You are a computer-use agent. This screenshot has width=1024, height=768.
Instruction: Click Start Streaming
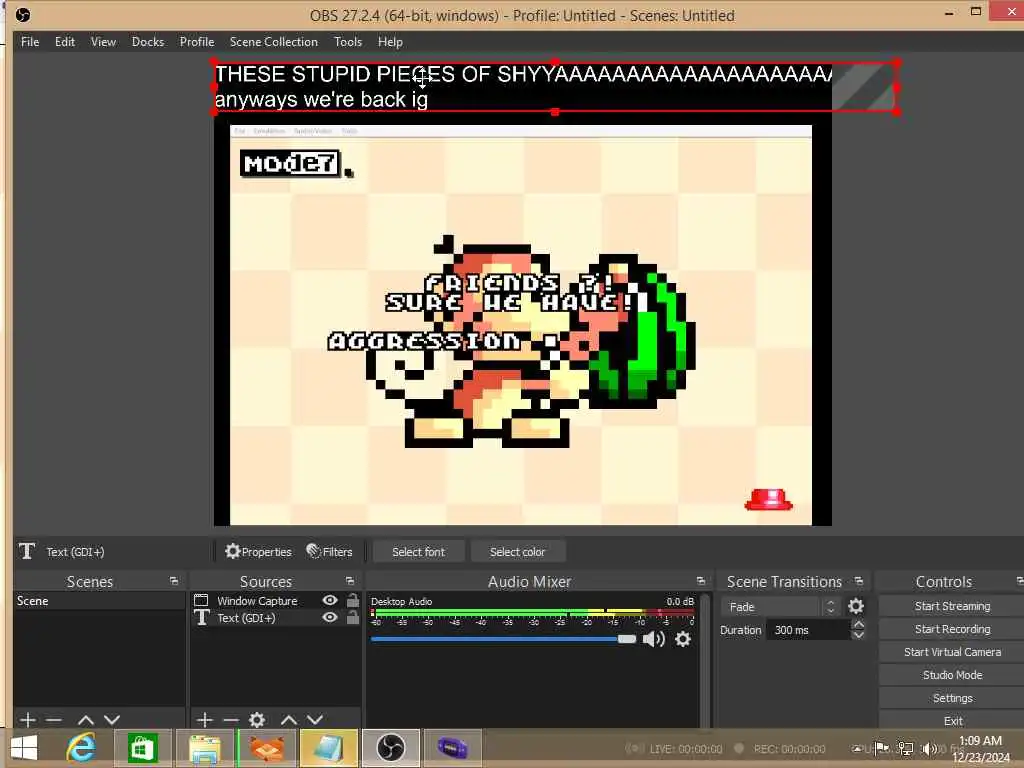coord(952,606)
